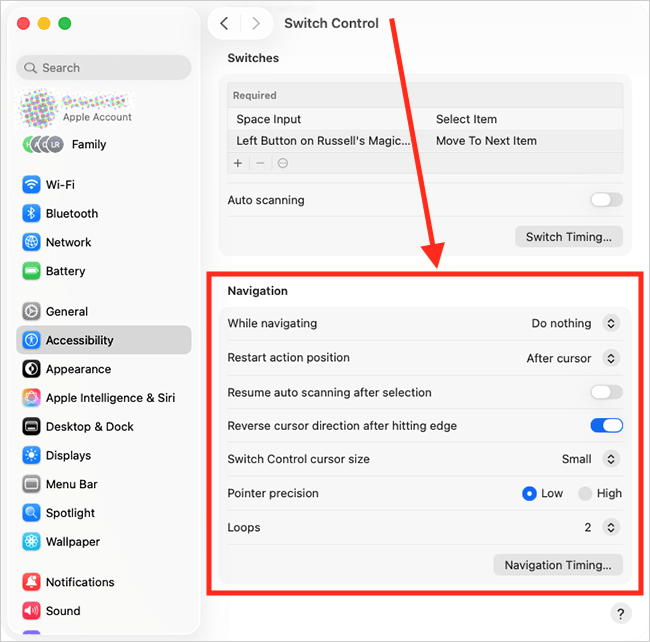
Task: Click the Bluetooth sidebar icon
Action: 31,214
